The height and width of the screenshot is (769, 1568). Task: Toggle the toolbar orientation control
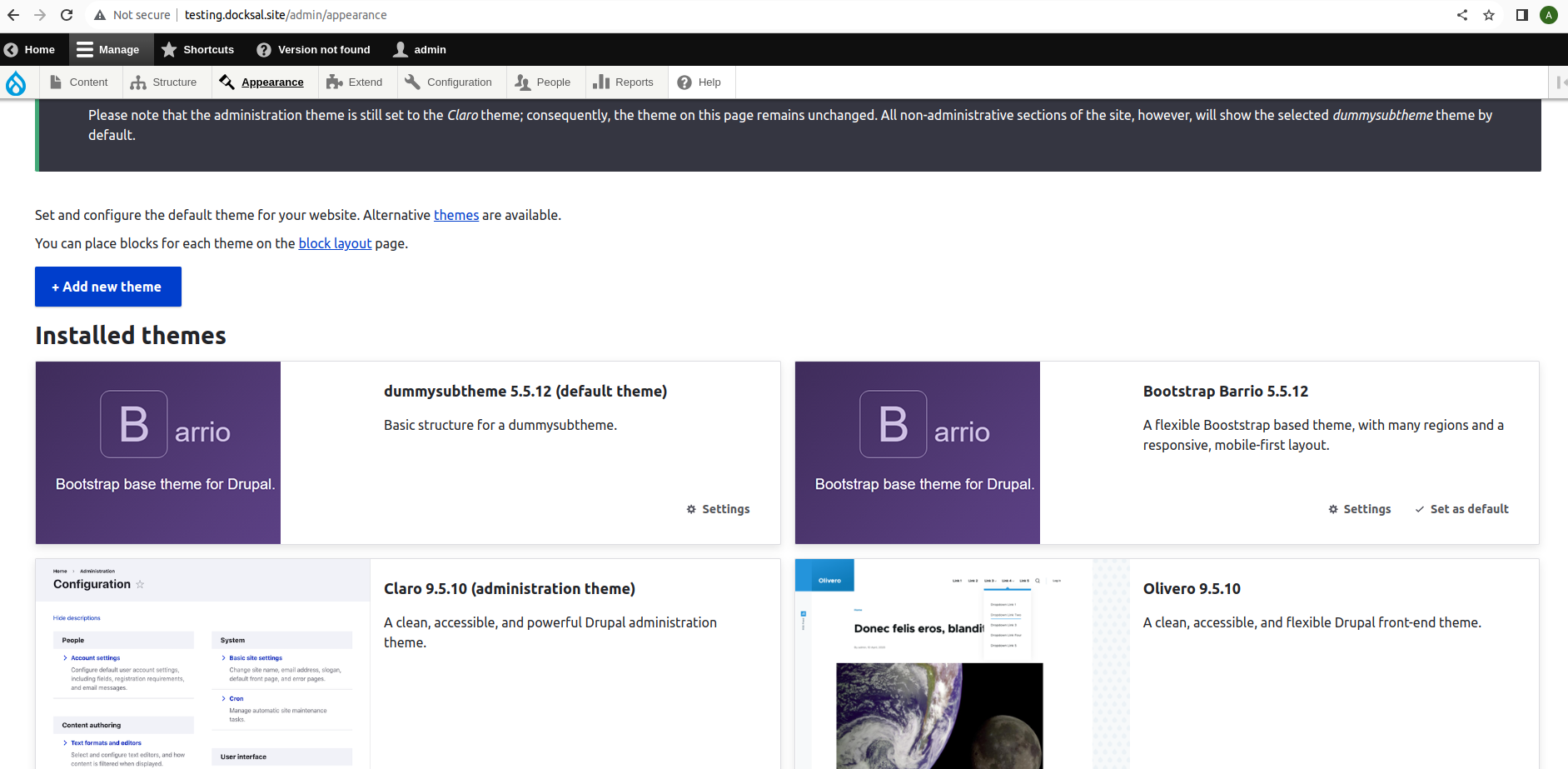[x=1559, y=82]
